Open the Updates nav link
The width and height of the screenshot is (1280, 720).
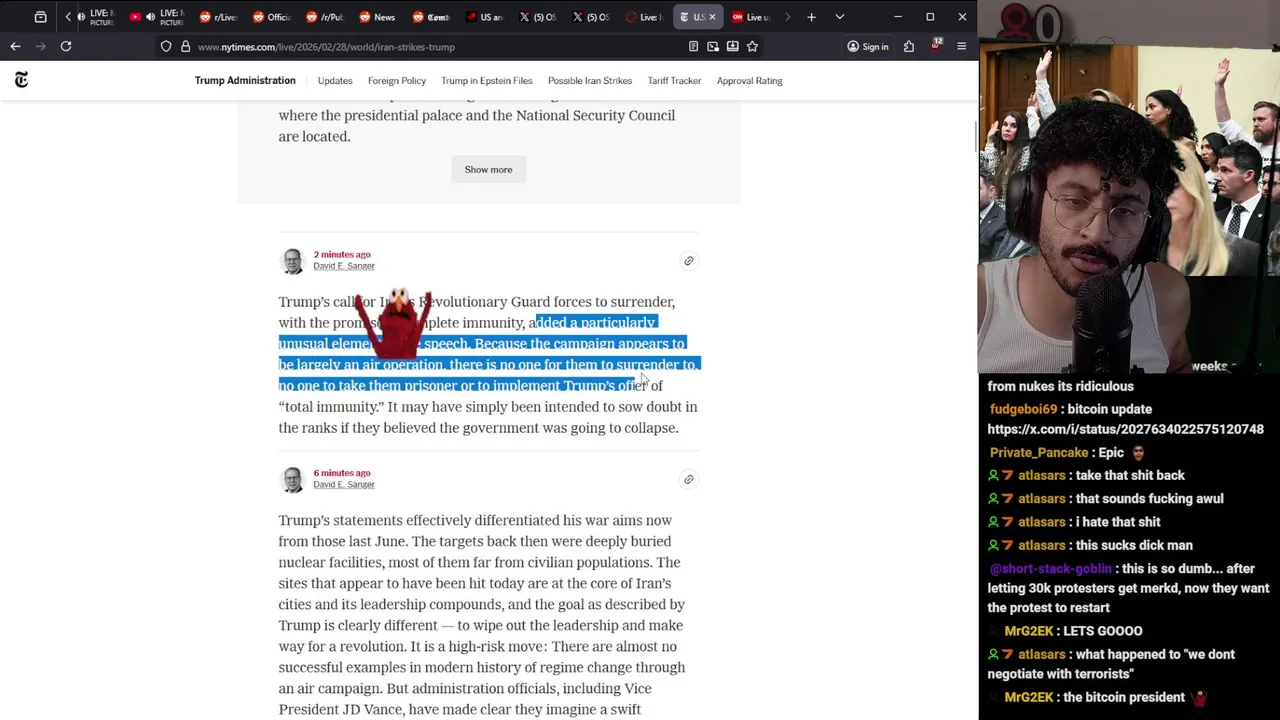coord(335,81)
